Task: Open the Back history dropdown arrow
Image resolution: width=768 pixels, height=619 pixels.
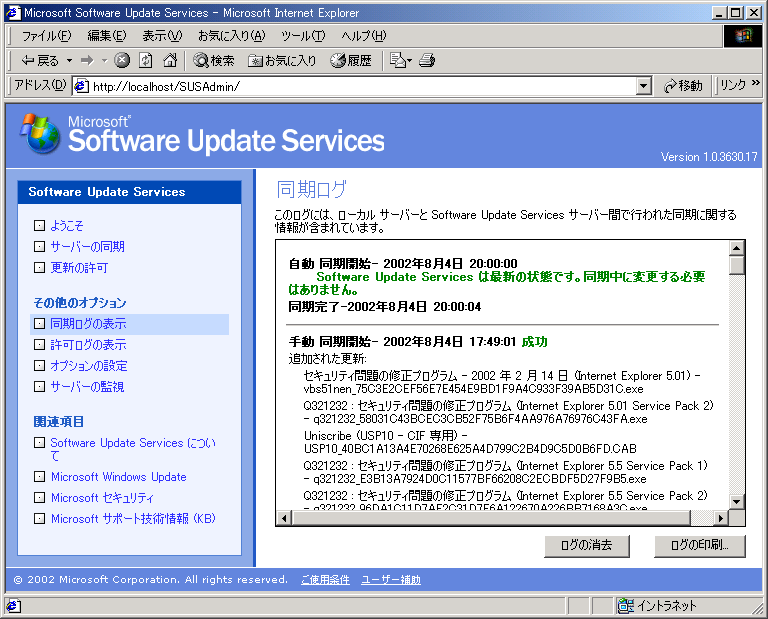Action: tap(69, 61)
